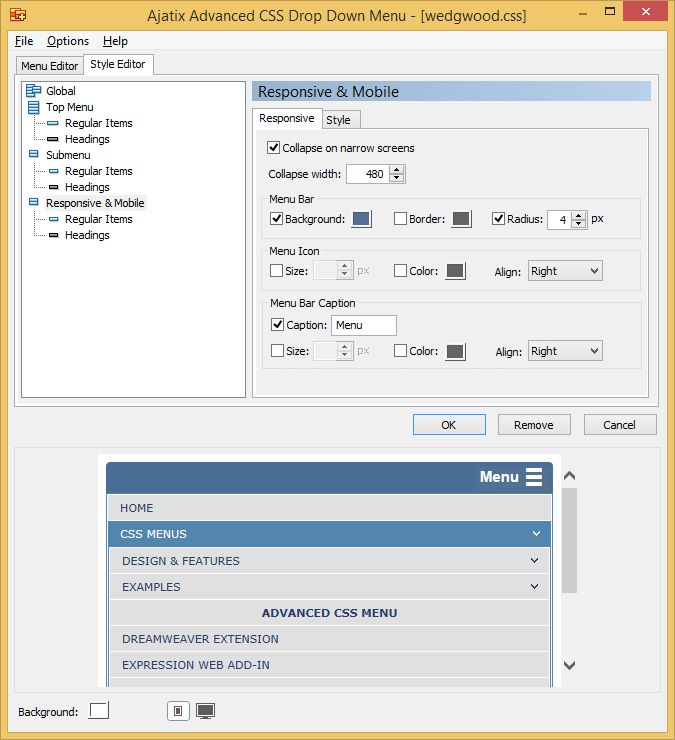Screen dimensions: 675x740
Task: Decrease Radius spinner value
Action: pyautogui.click(x=579, y=224)
